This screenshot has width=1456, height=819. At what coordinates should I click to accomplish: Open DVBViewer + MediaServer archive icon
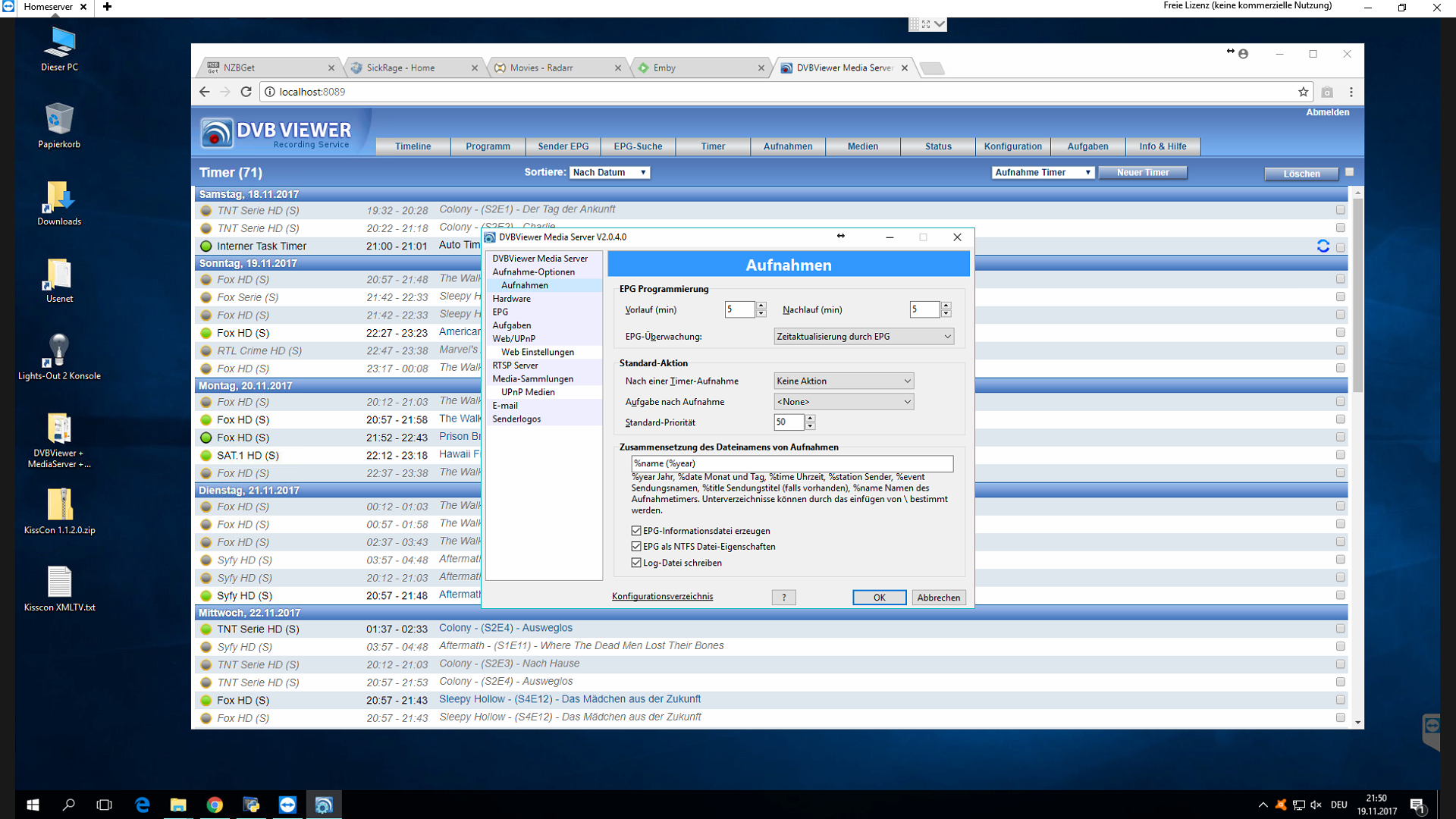(x=59, y=440)
